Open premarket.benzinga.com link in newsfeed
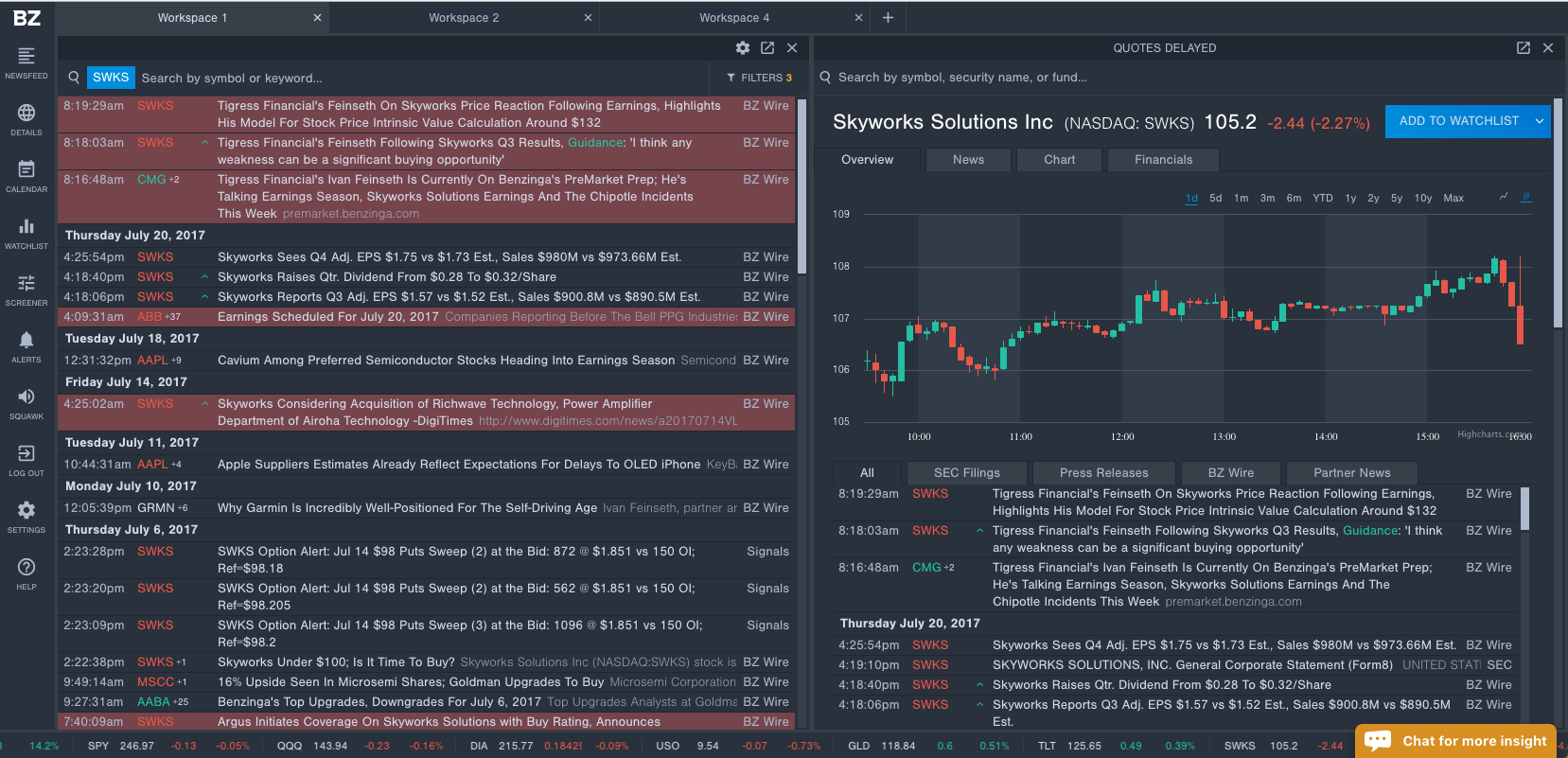 pos(351,214)
